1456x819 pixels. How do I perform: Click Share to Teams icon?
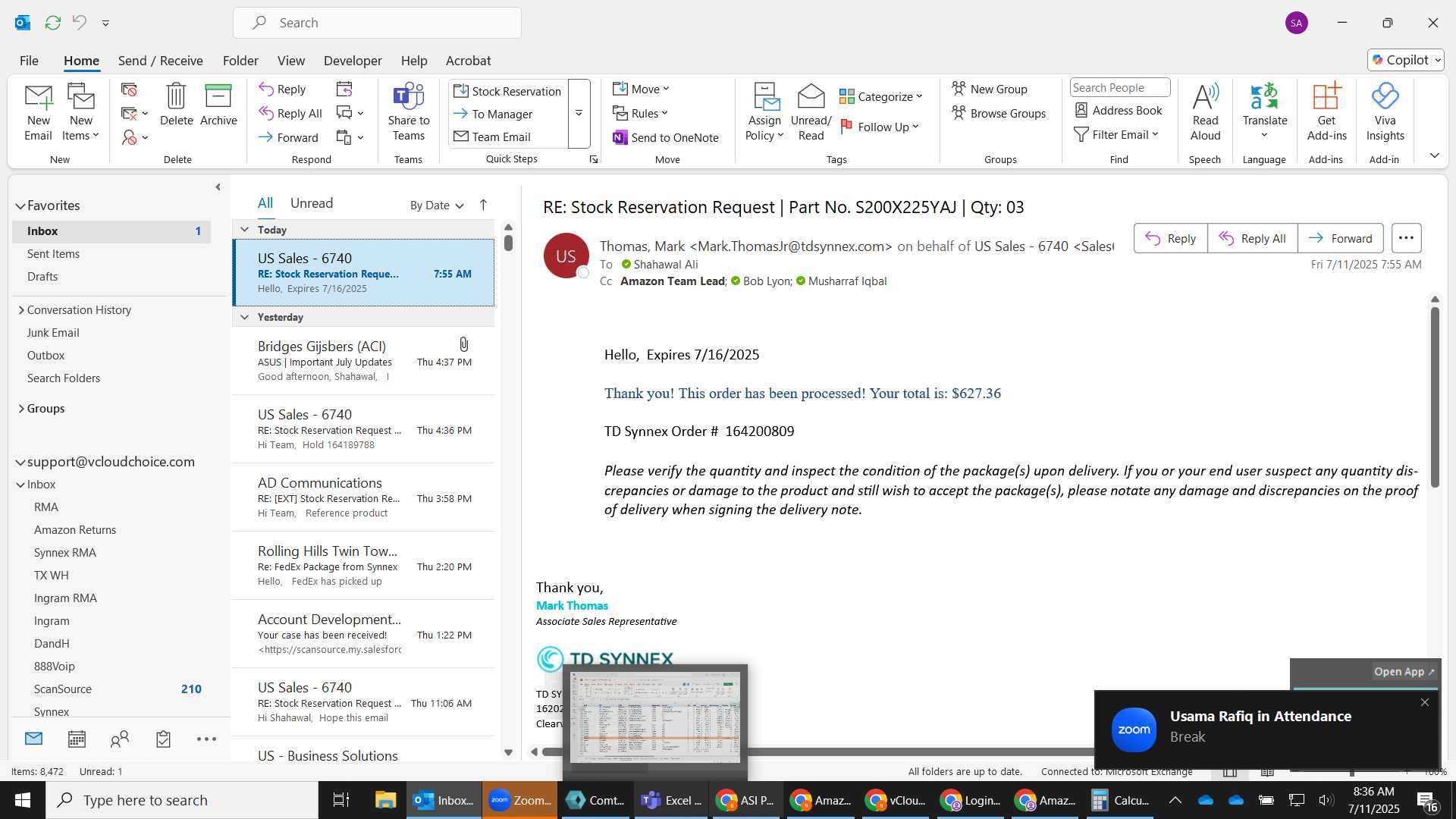(409, 112)
